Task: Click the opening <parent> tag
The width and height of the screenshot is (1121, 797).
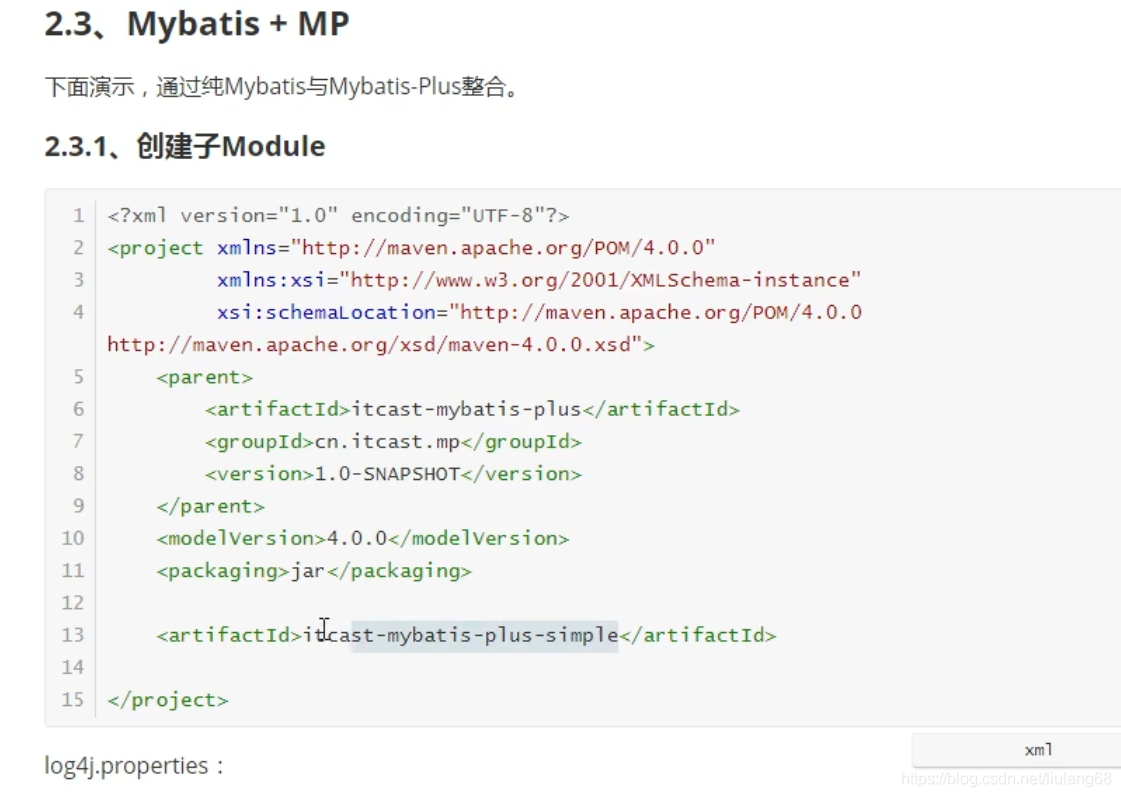Action: pyautogui.click(x=204, y=377)
